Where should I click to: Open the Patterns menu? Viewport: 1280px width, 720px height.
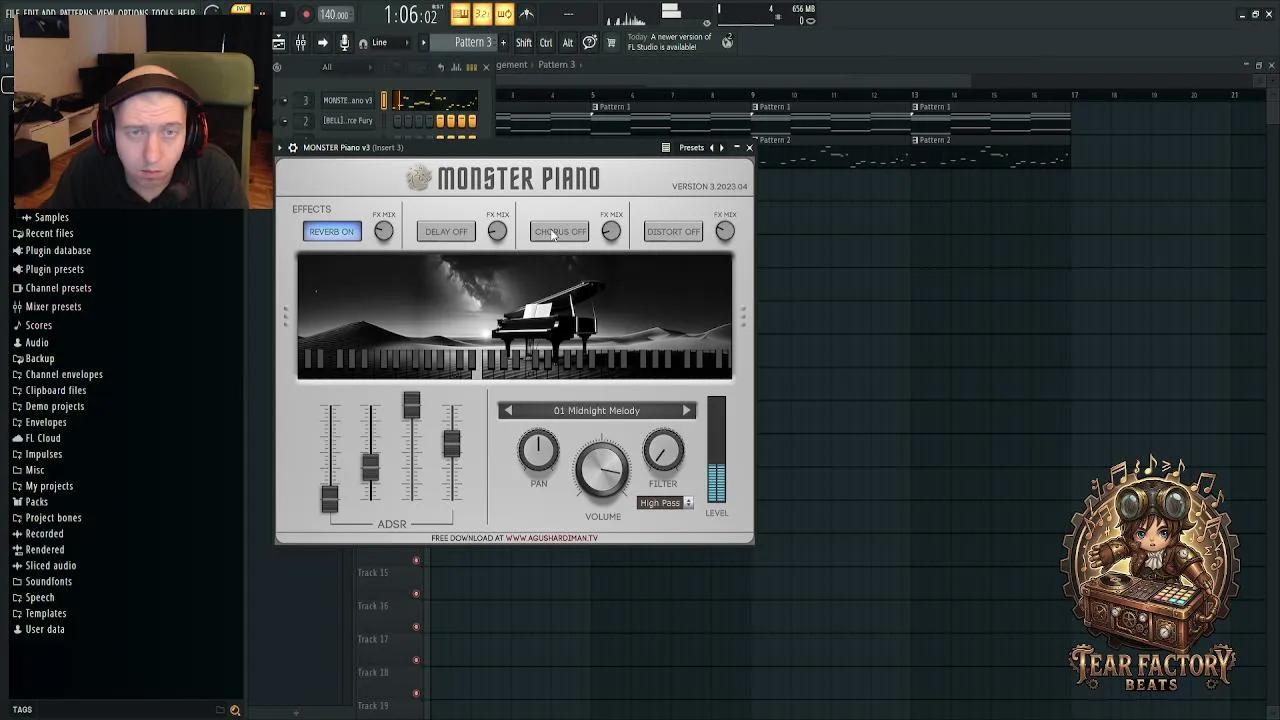76,13
